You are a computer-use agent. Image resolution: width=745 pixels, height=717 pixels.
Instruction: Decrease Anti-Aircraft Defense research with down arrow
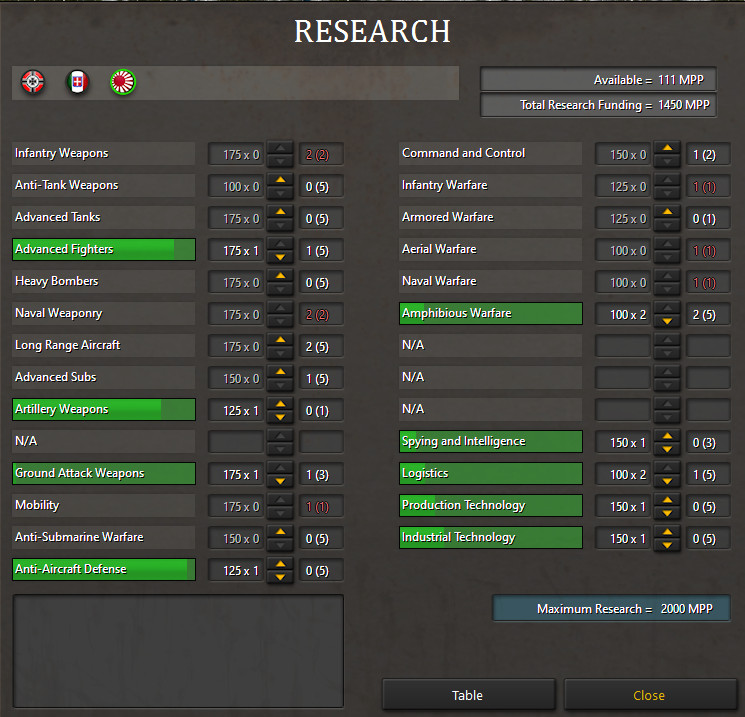pyautogui.click(x=280, y=577)
